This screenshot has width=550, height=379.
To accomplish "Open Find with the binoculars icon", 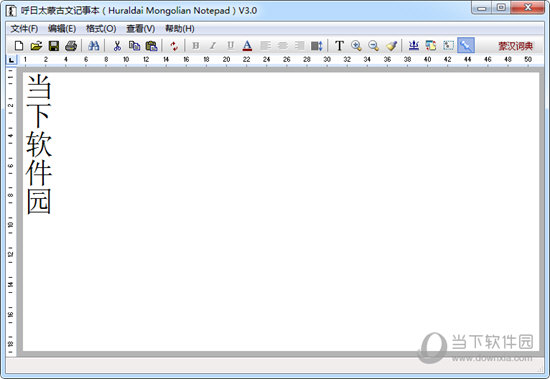I will click(94, 46).
